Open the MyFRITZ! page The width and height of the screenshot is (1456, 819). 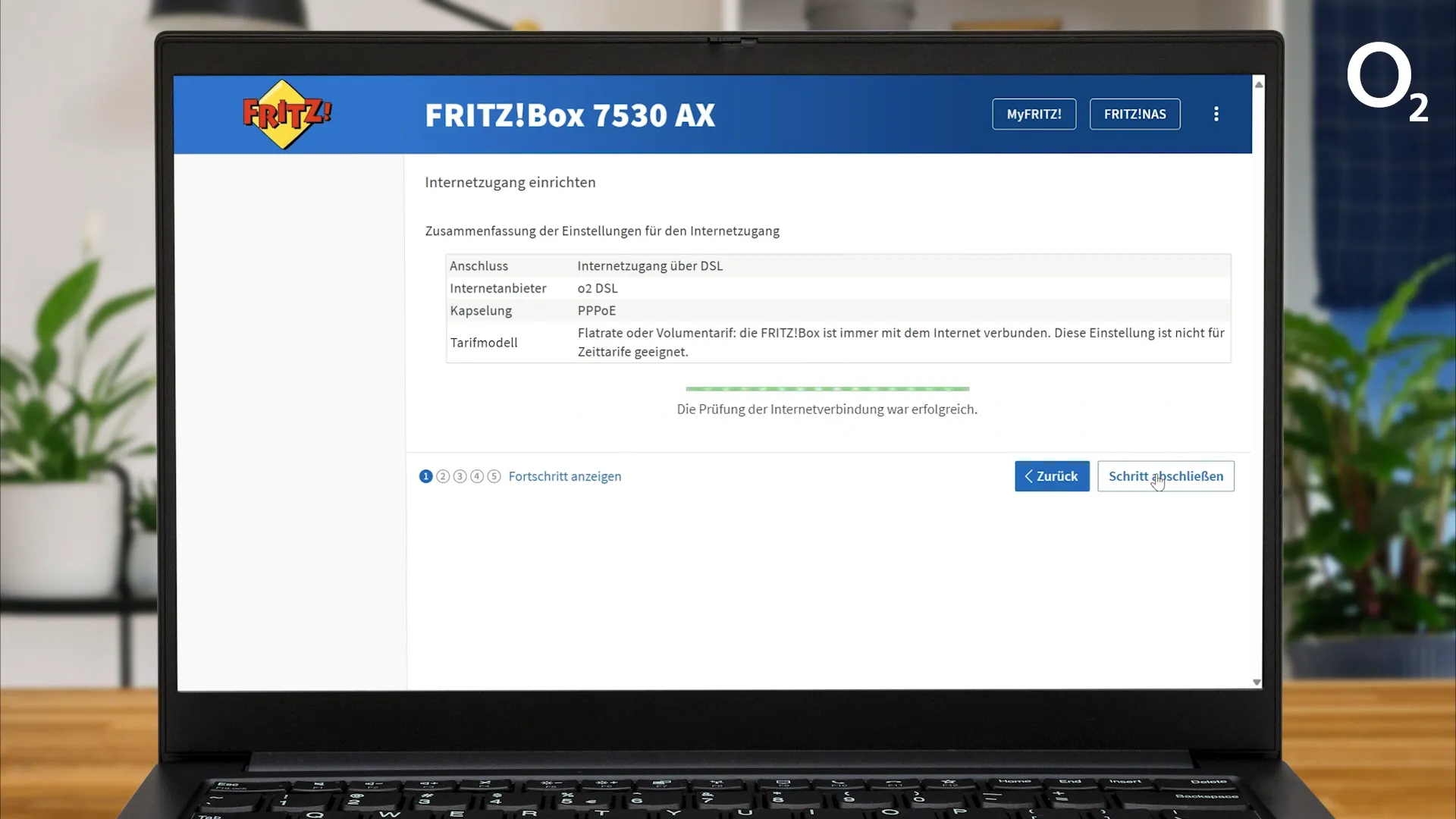[x=1034, y=114]
